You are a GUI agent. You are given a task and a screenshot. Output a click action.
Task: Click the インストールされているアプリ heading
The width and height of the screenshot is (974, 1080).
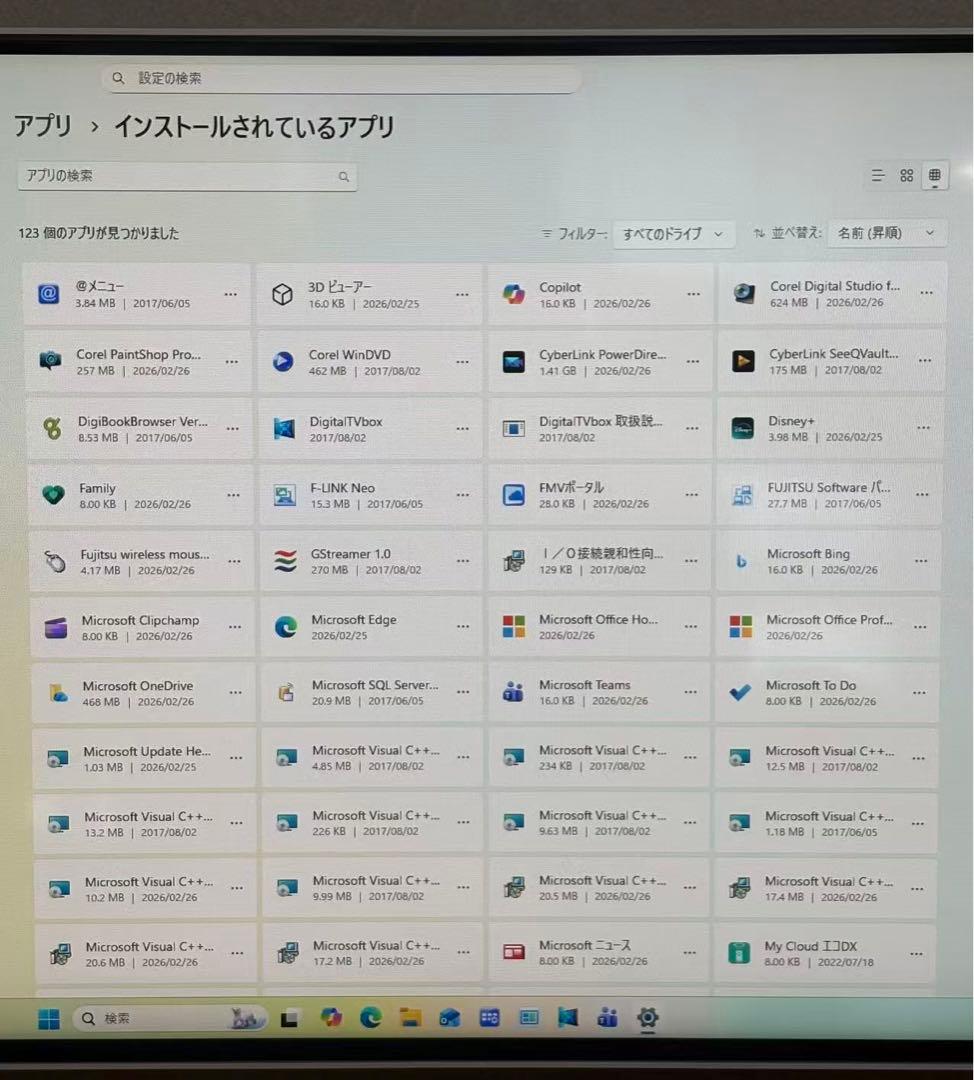pyautogui.click(x=254, y=127)
